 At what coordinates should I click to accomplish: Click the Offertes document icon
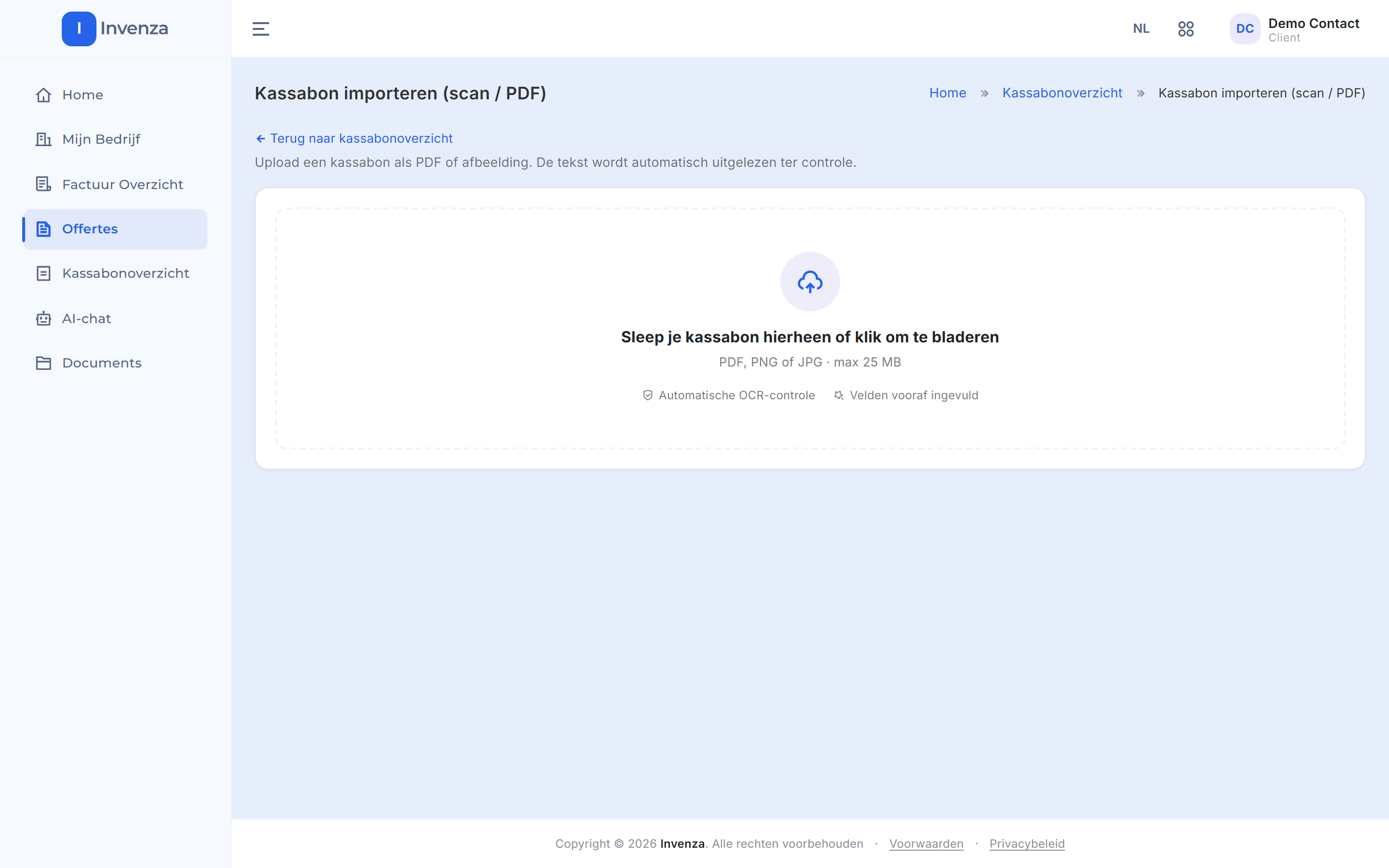[43, 229]
